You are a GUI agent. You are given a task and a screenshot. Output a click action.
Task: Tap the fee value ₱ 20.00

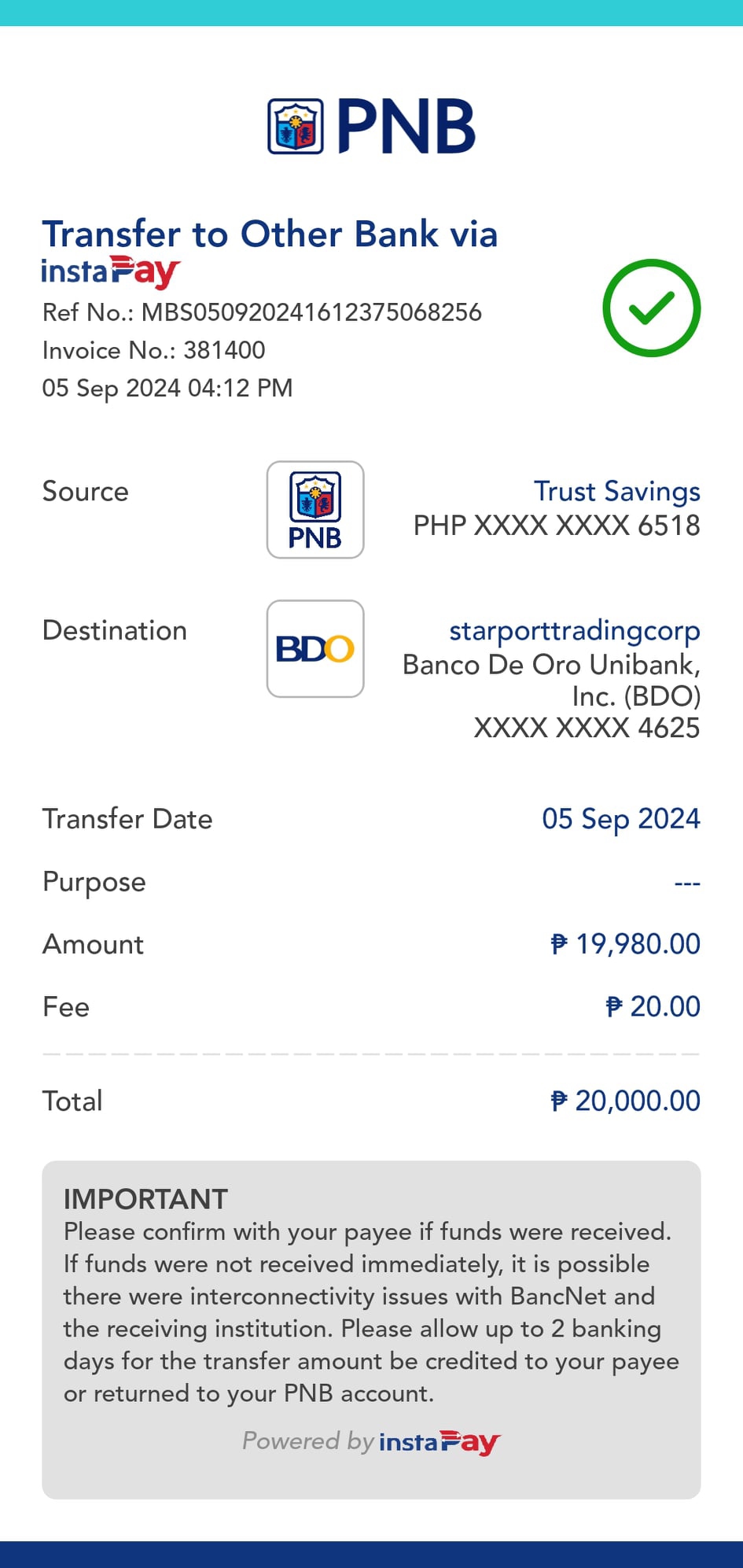pos(653,1007)
